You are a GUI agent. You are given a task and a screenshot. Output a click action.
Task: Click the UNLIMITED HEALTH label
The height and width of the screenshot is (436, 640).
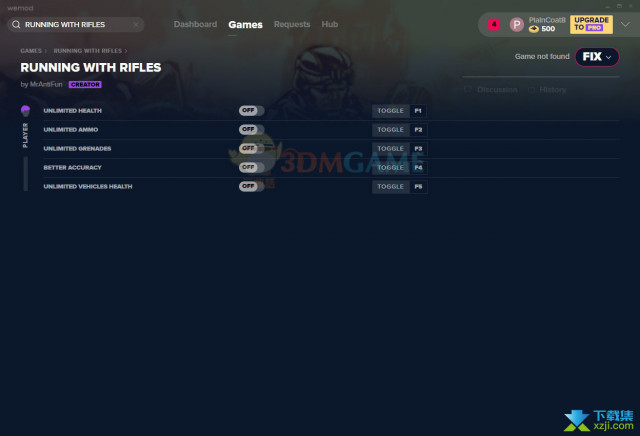pos(73,111)
